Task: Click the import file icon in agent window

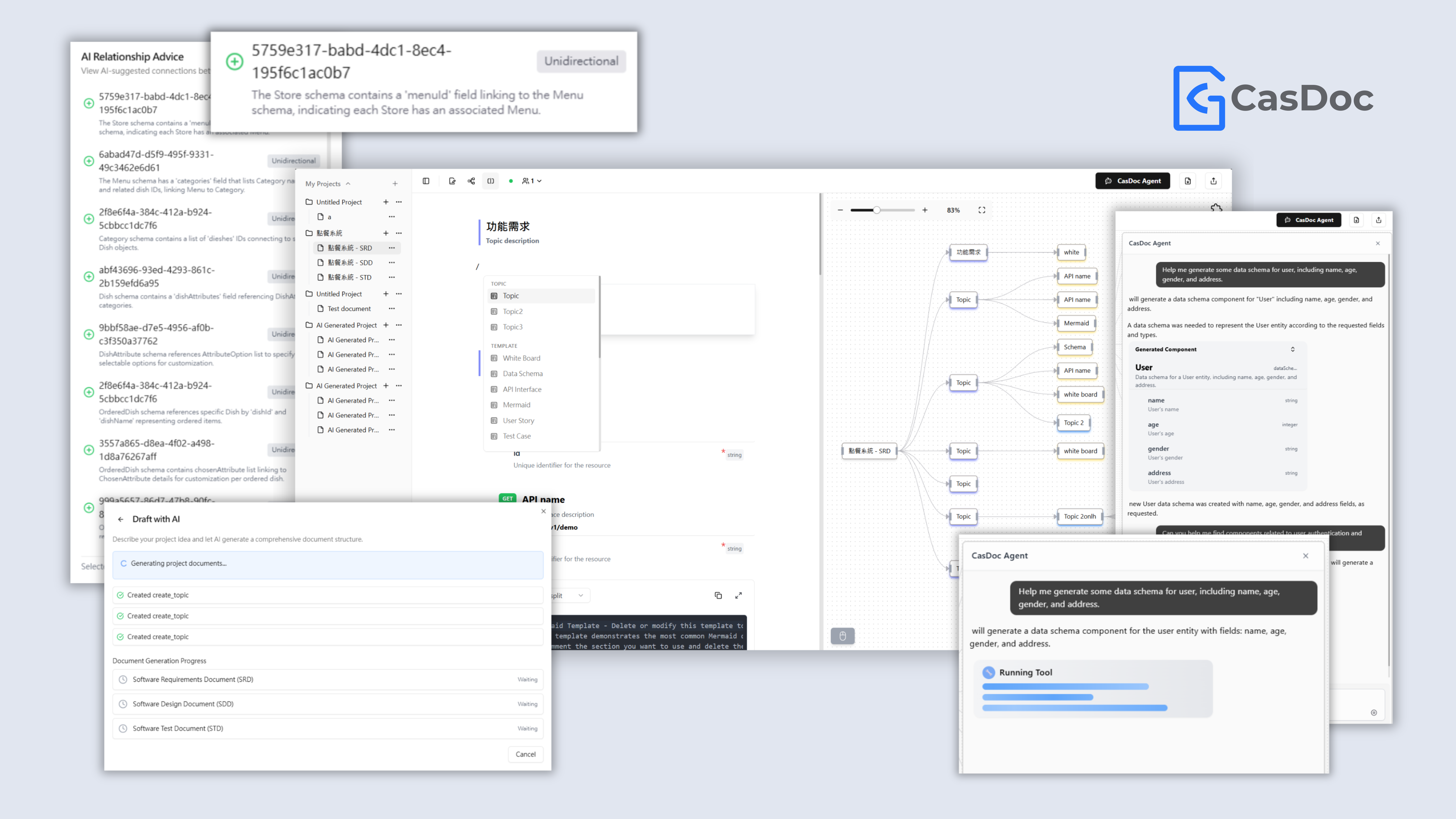Action: tap(1357, 220)
